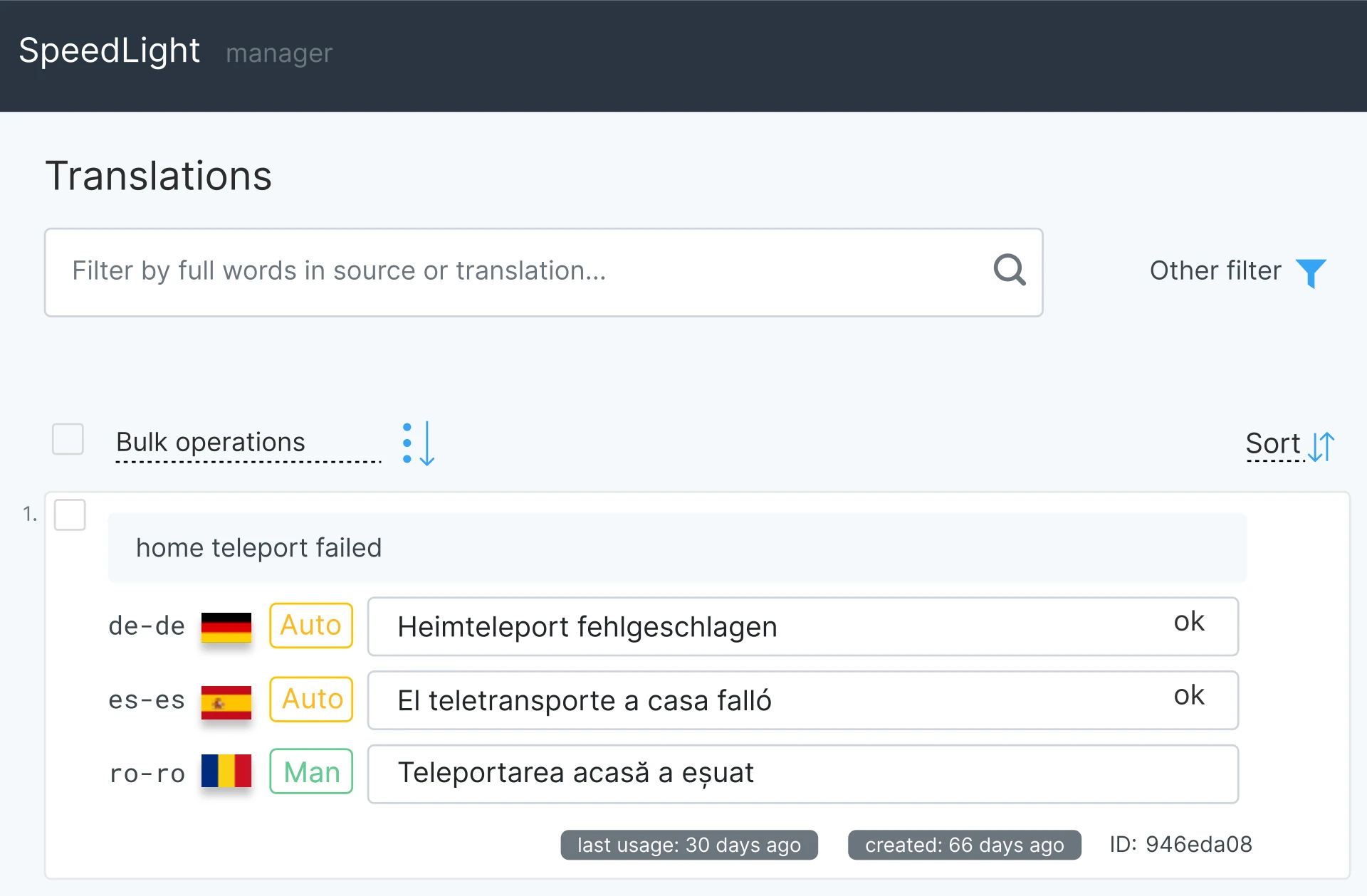Open the manager section in the header
Image resolution: width=1367 pixels, height=896 pixels.
pyautogui.click(x=279, y=53)
